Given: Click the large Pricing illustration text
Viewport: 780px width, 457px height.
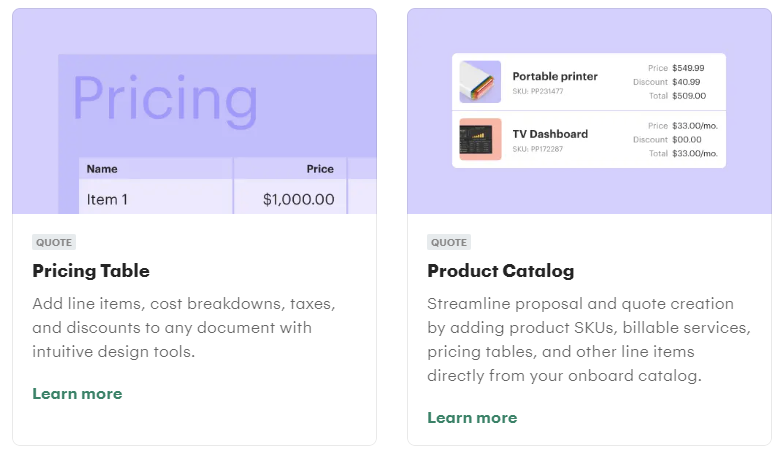Looking at the screenshot, I should tap(165, 101).
